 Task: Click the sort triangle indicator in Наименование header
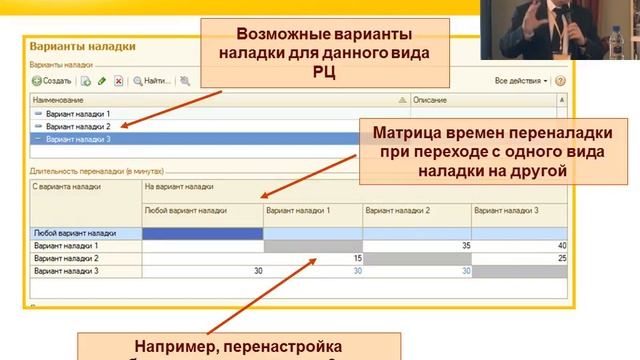click(402, 100)
